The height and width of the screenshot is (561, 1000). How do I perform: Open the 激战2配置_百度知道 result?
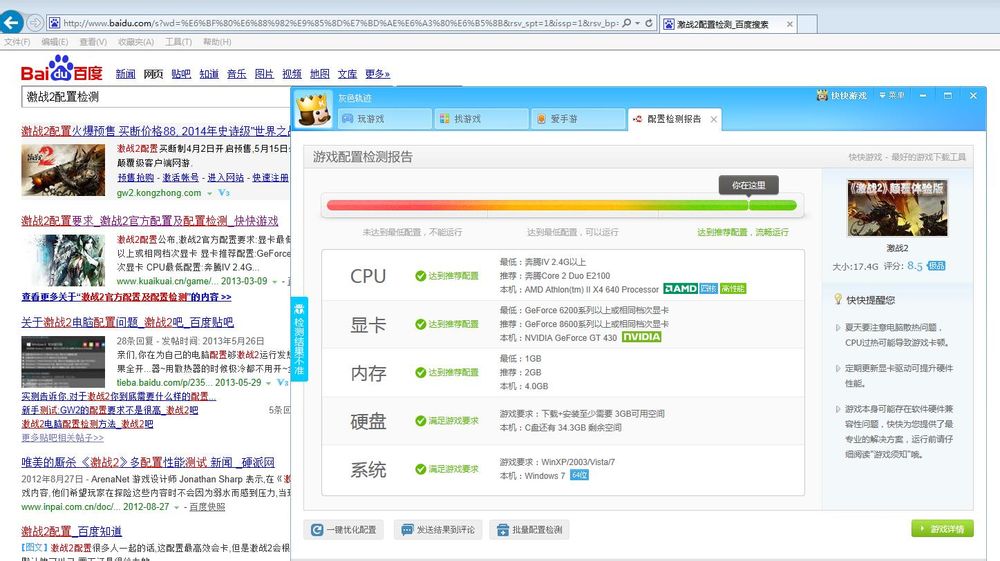click(71, 531)
